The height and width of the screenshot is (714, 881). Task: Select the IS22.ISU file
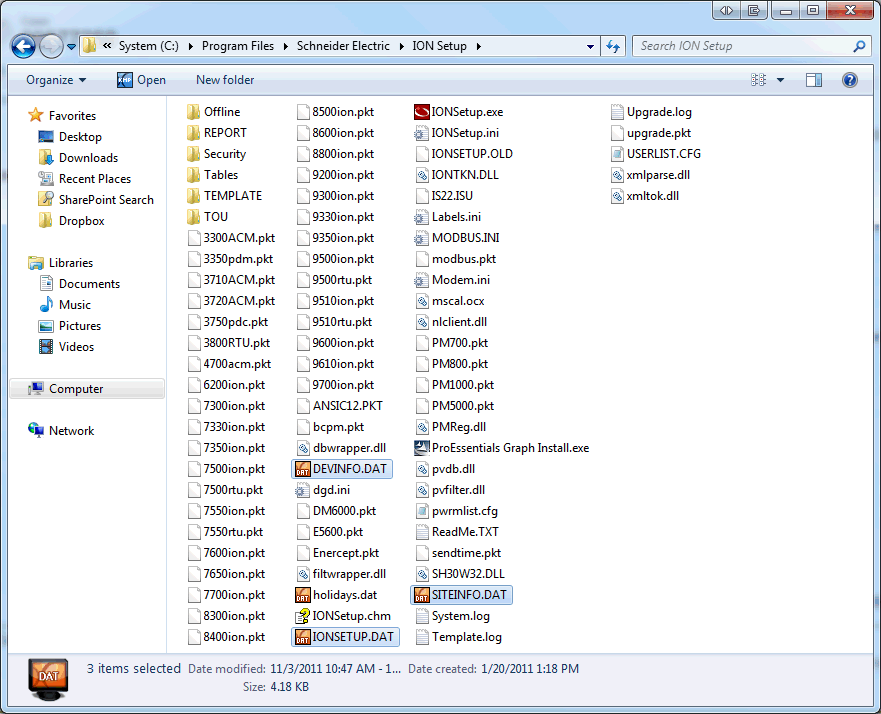[x=444, y=196]
